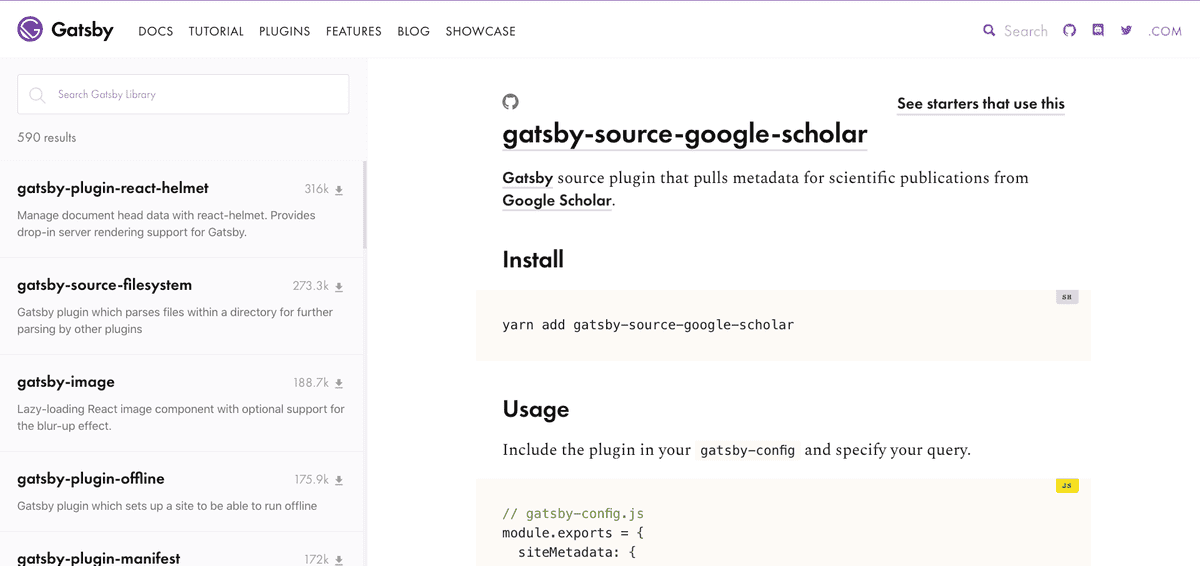Open the SHOWCASE page

coord(480,31)
